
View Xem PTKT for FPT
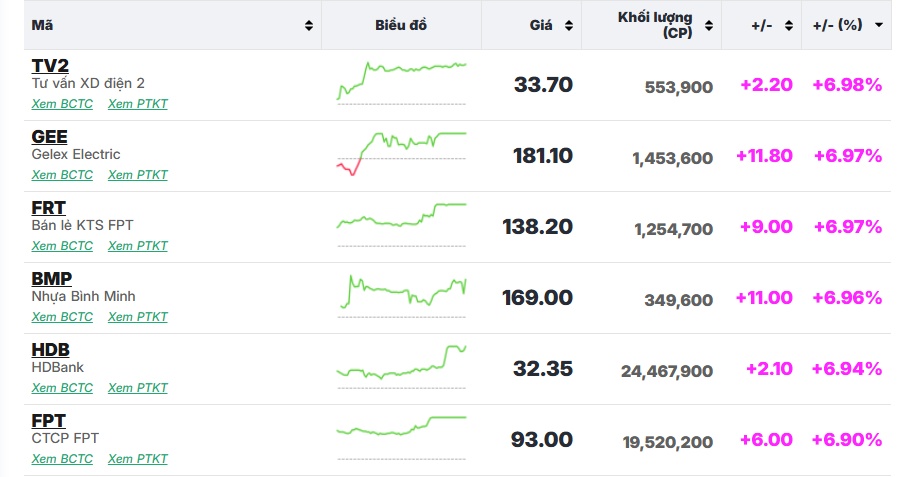pyautogui.click(x=138, y=459)
